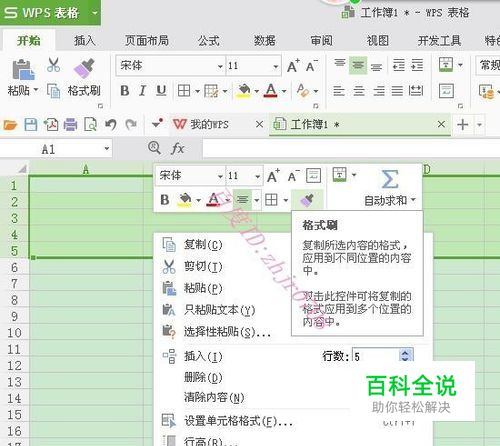
Task: Choose 只粘贴文本(Y) from context menu
Action: click(x=220, y=310)
